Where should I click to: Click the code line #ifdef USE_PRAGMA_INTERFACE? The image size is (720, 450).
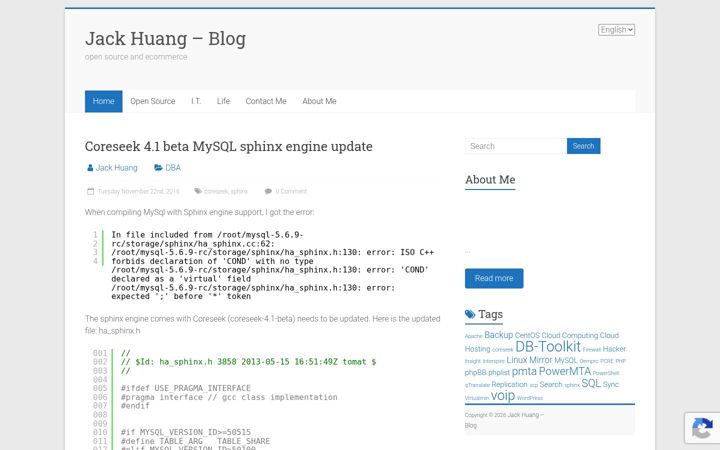[x=186, y=388]
